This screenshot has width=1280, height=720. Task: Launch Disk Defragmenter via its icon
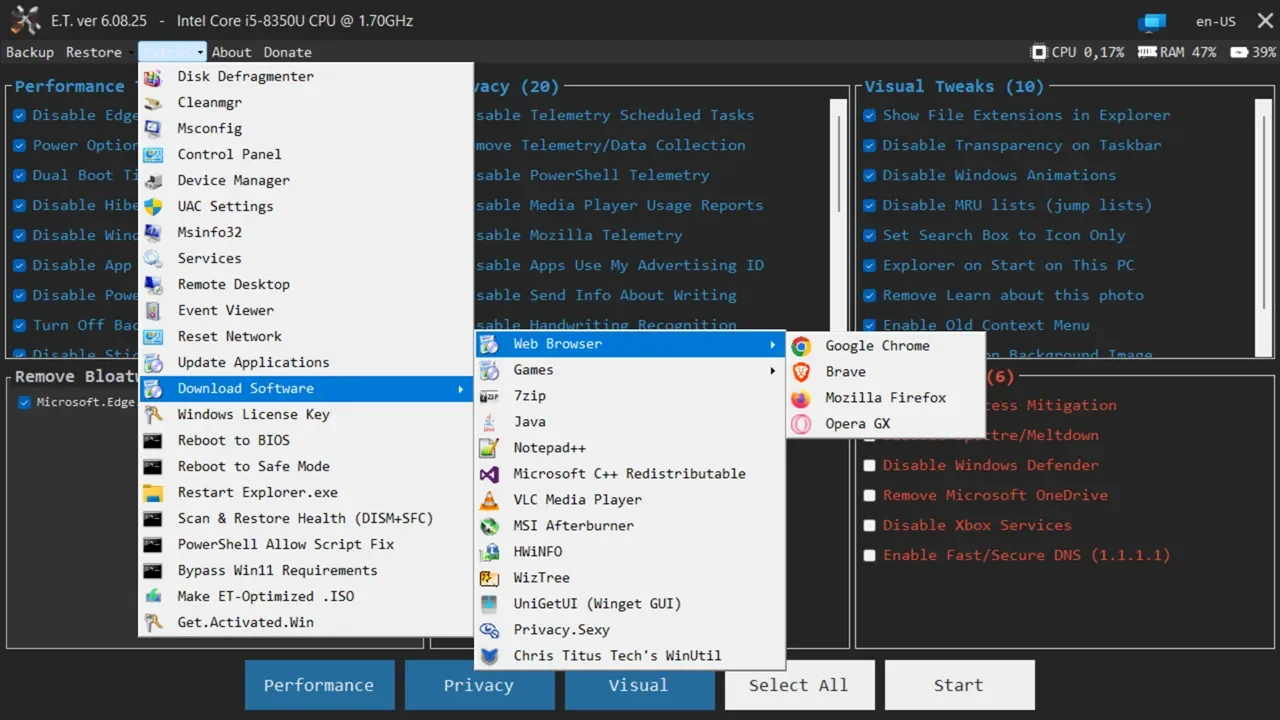click(153, 76)
